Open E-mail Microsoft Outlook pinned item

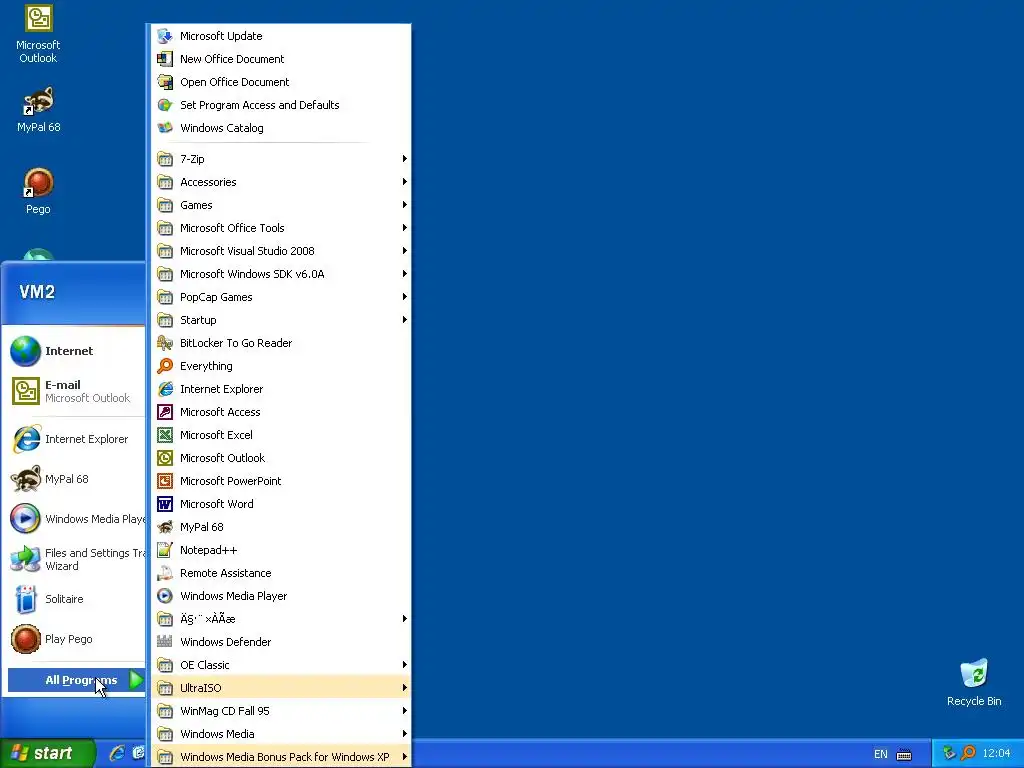tap(75, 391)
